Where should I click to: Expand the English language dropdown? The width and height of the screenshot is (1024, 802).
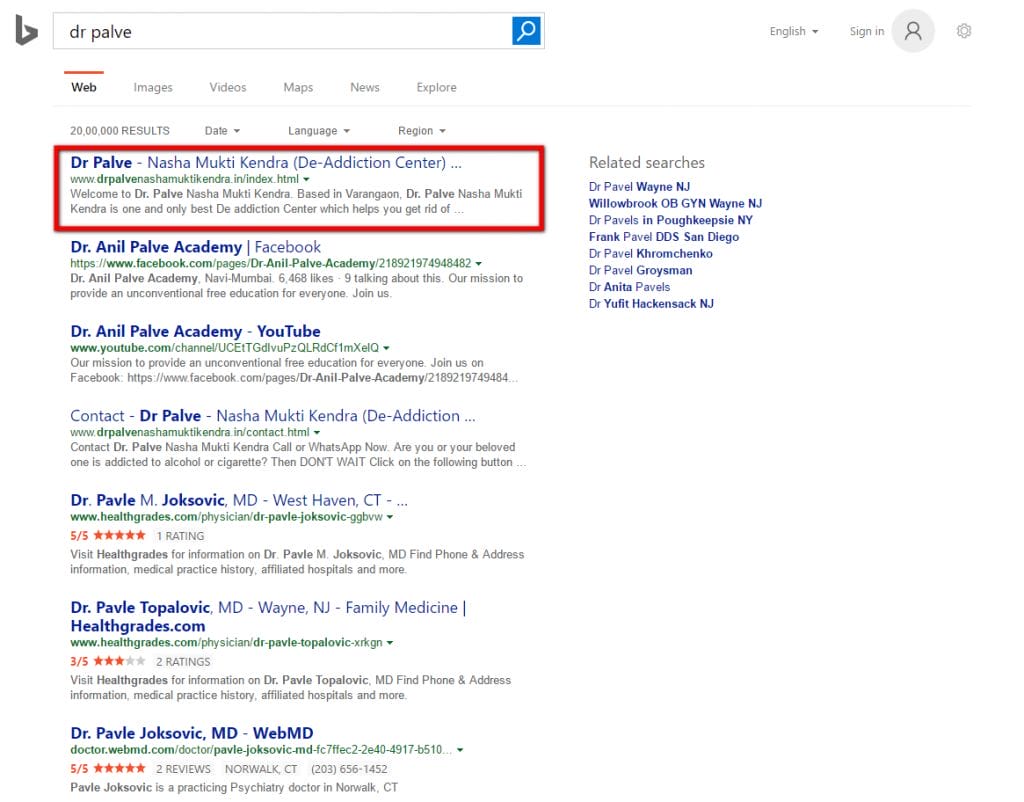[794, 31]
